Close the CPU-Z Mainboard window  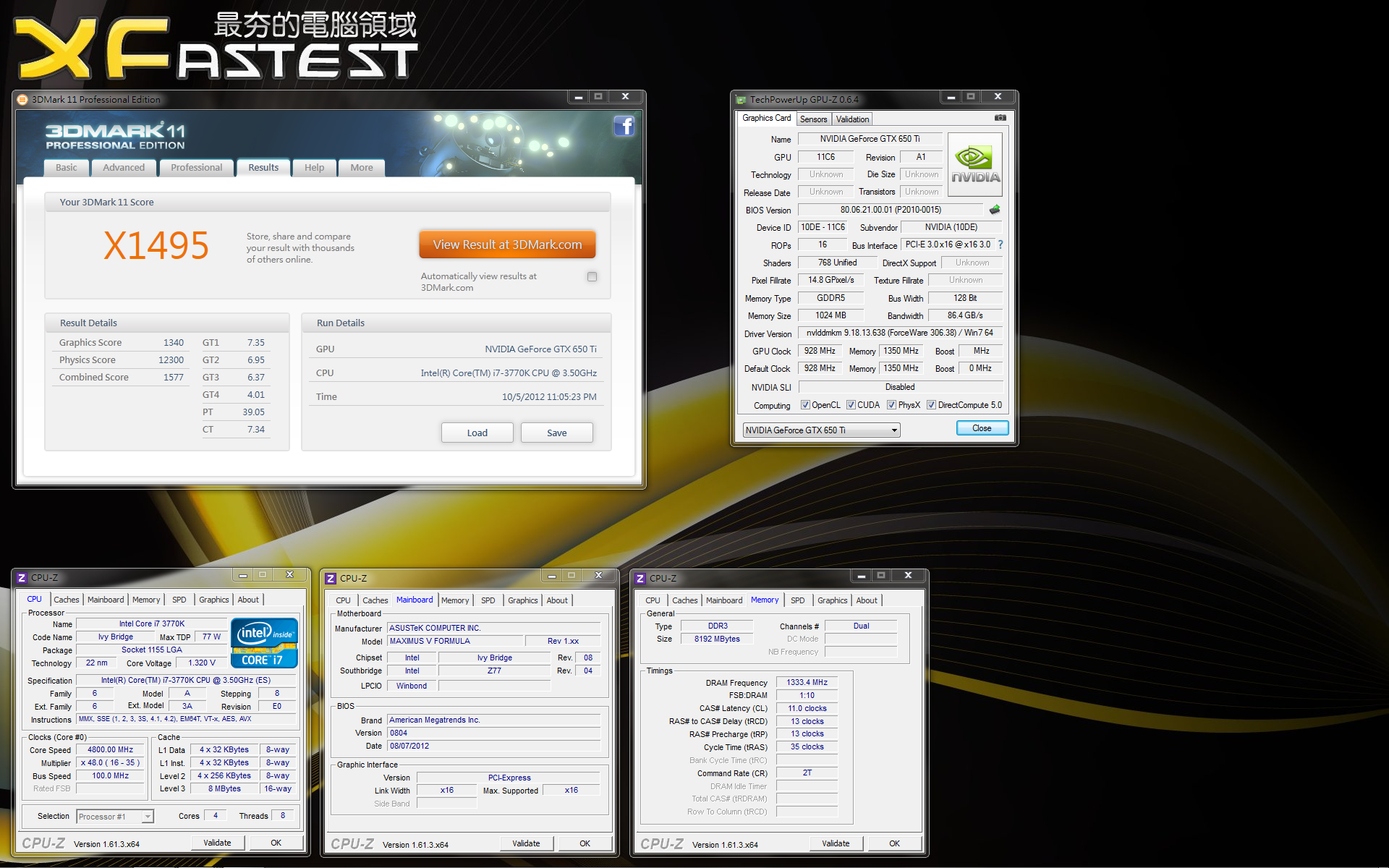point(598,576)
